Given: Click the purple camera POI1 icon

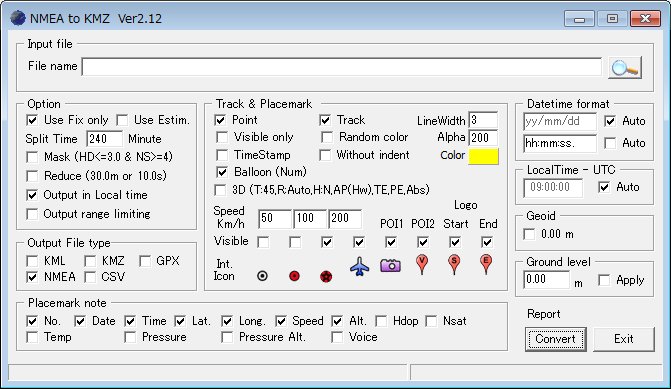Looking at the screenshot, I should 390,265.
